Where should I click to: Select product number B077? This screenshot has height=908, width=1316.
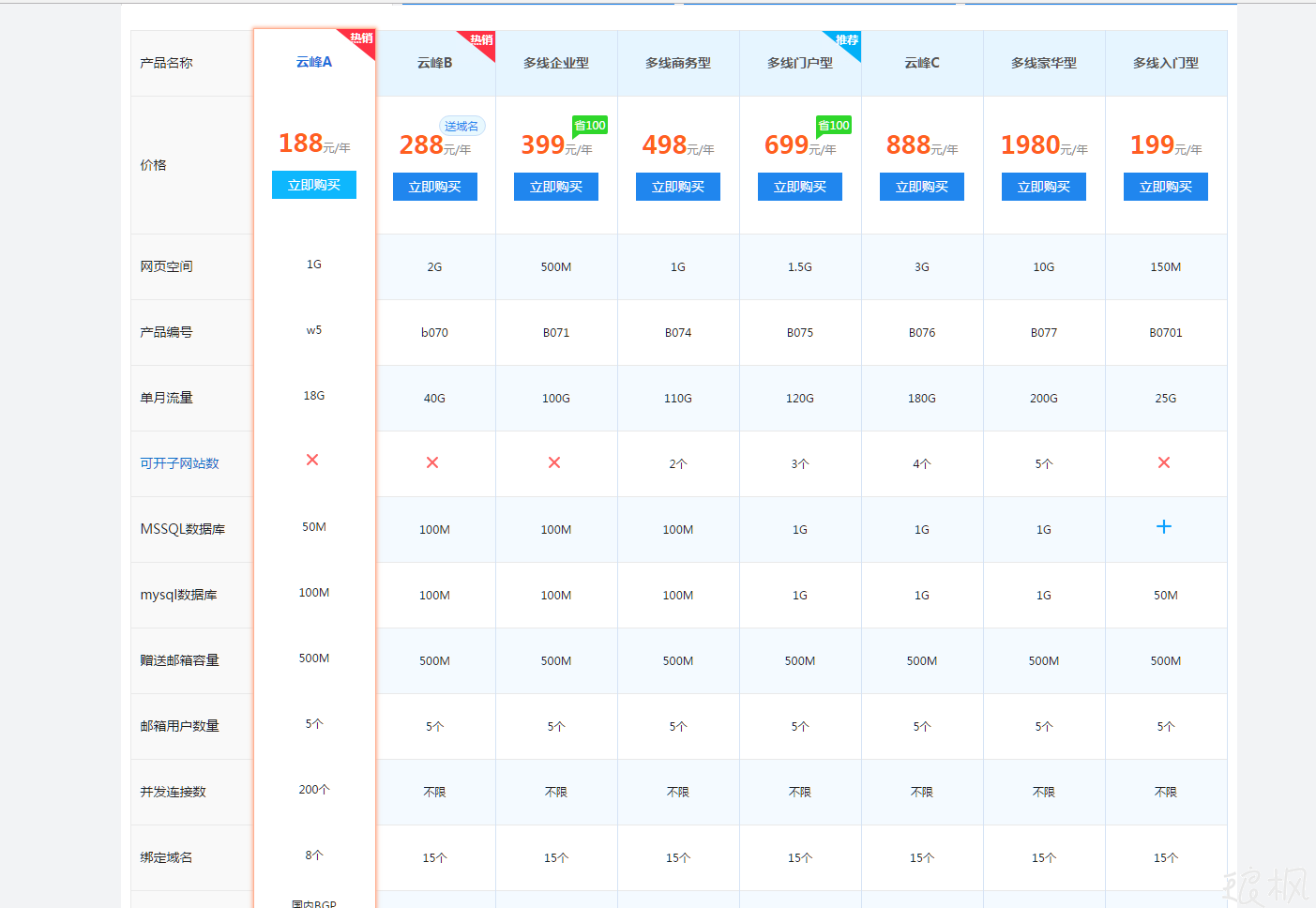click(x=1044, y=333)
